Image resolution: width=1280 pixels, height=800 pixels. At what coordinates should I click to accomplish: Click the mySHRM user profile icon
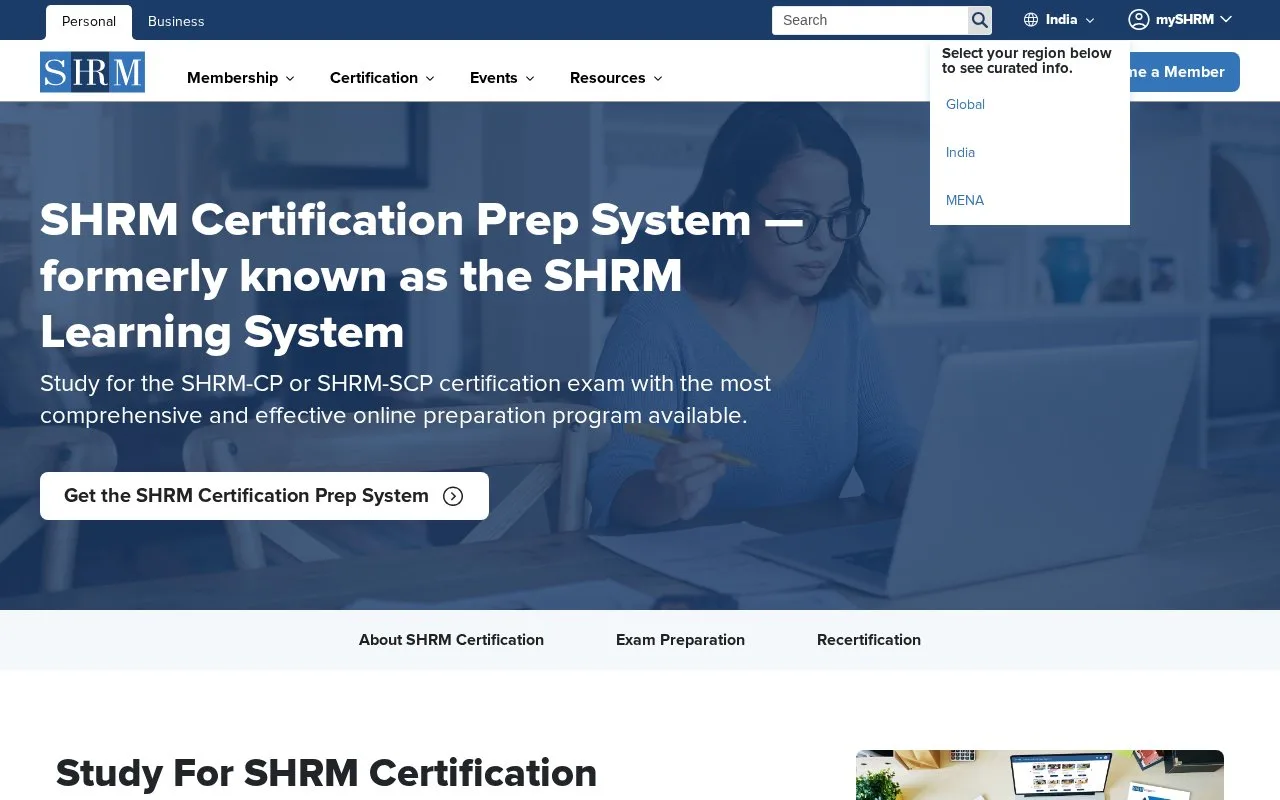click(1139, 19)
